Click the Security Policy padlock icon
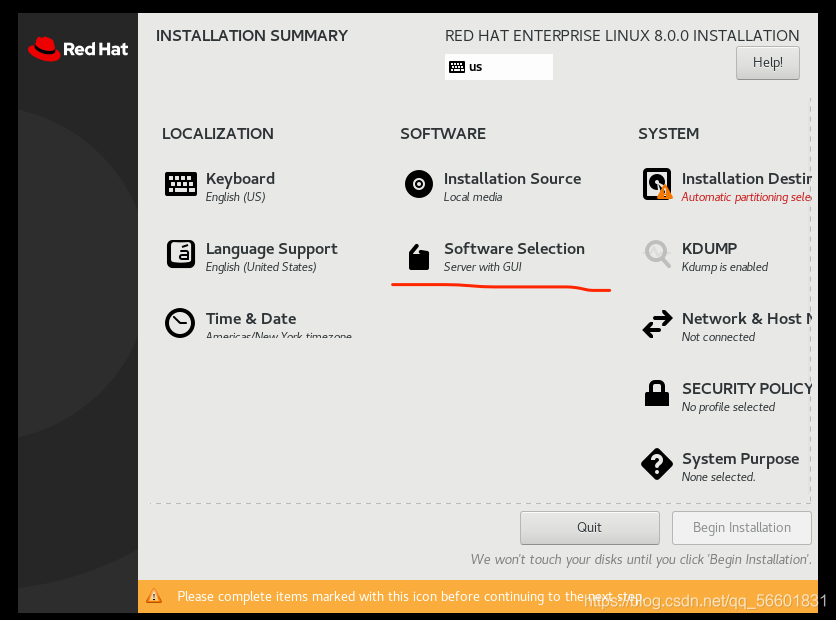The height and width of the screenshot is (620, 836). click(x=657, y=393)
